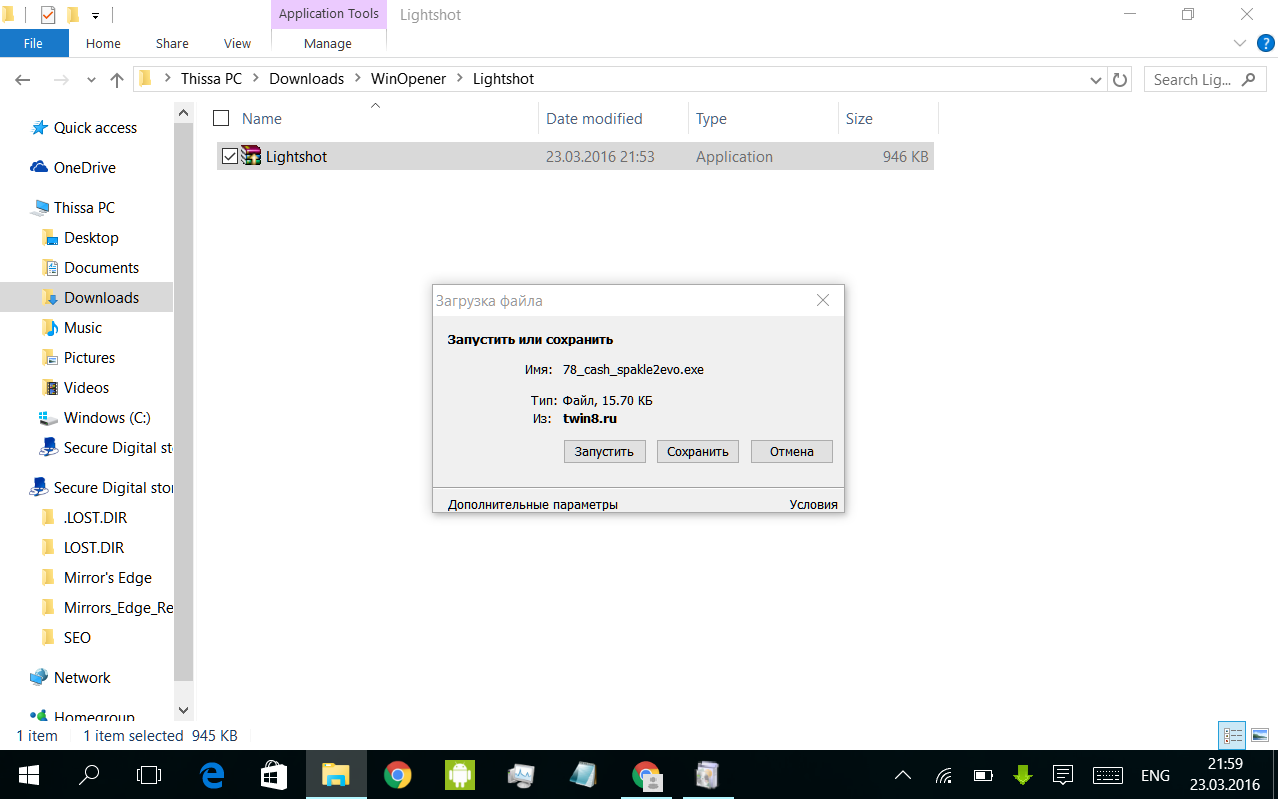Expand the ribbon with the chevron
Image resolution: width=1278 pixels, height=799 pixels.
coord(1240,43)
